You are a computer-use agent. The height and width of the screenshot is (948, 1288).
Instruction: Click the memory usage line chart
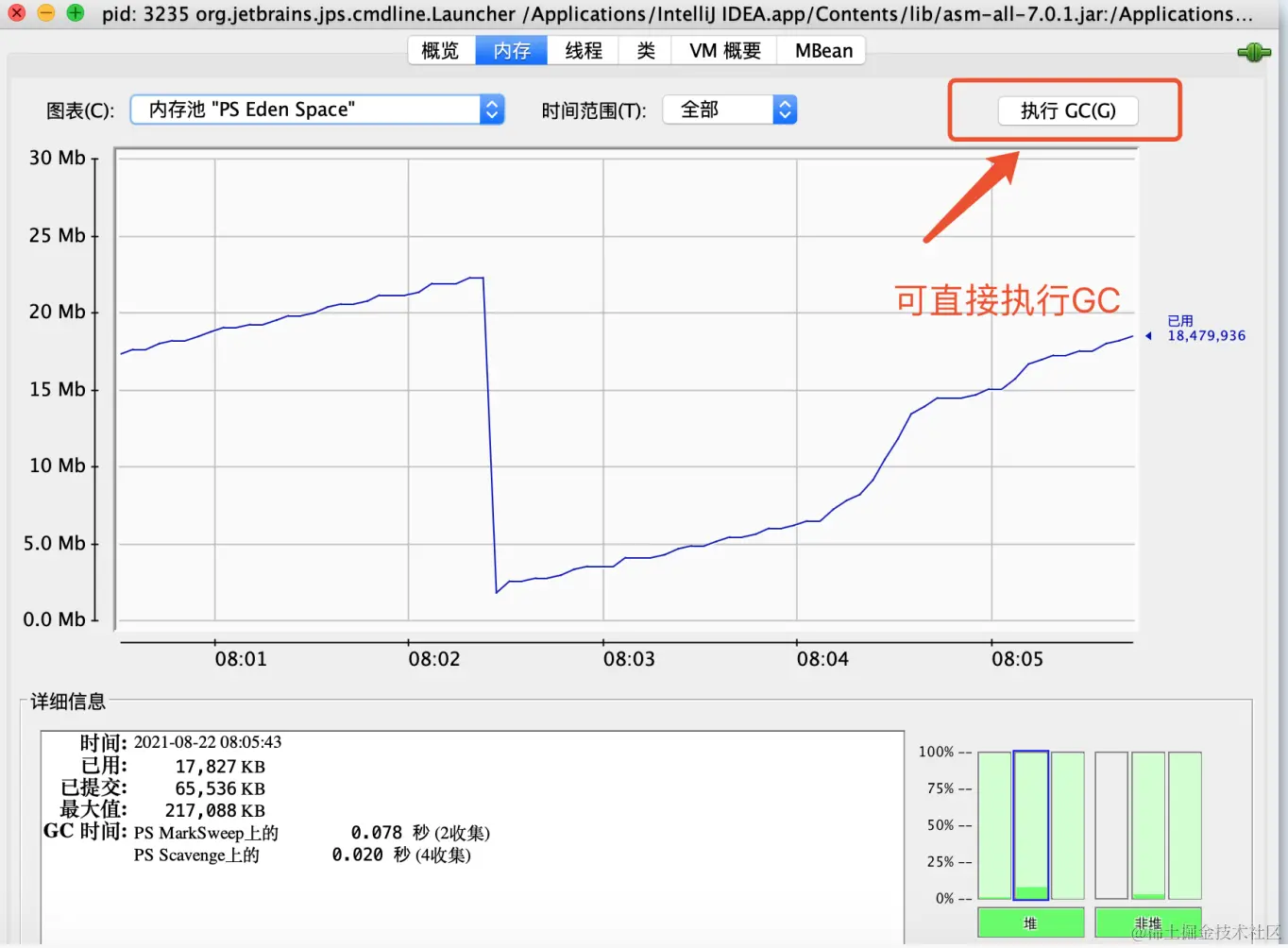click(626, 389)
